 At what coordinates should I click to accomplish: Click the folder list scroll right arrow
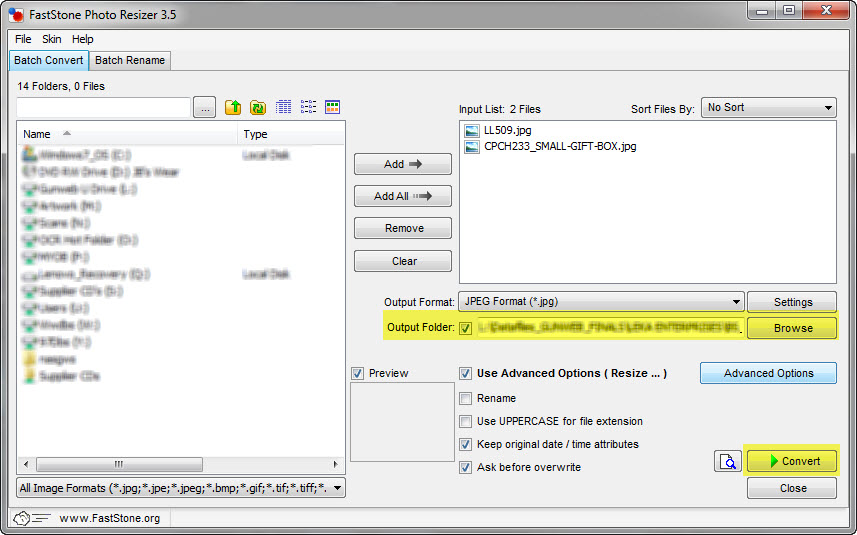click(336, 465)
